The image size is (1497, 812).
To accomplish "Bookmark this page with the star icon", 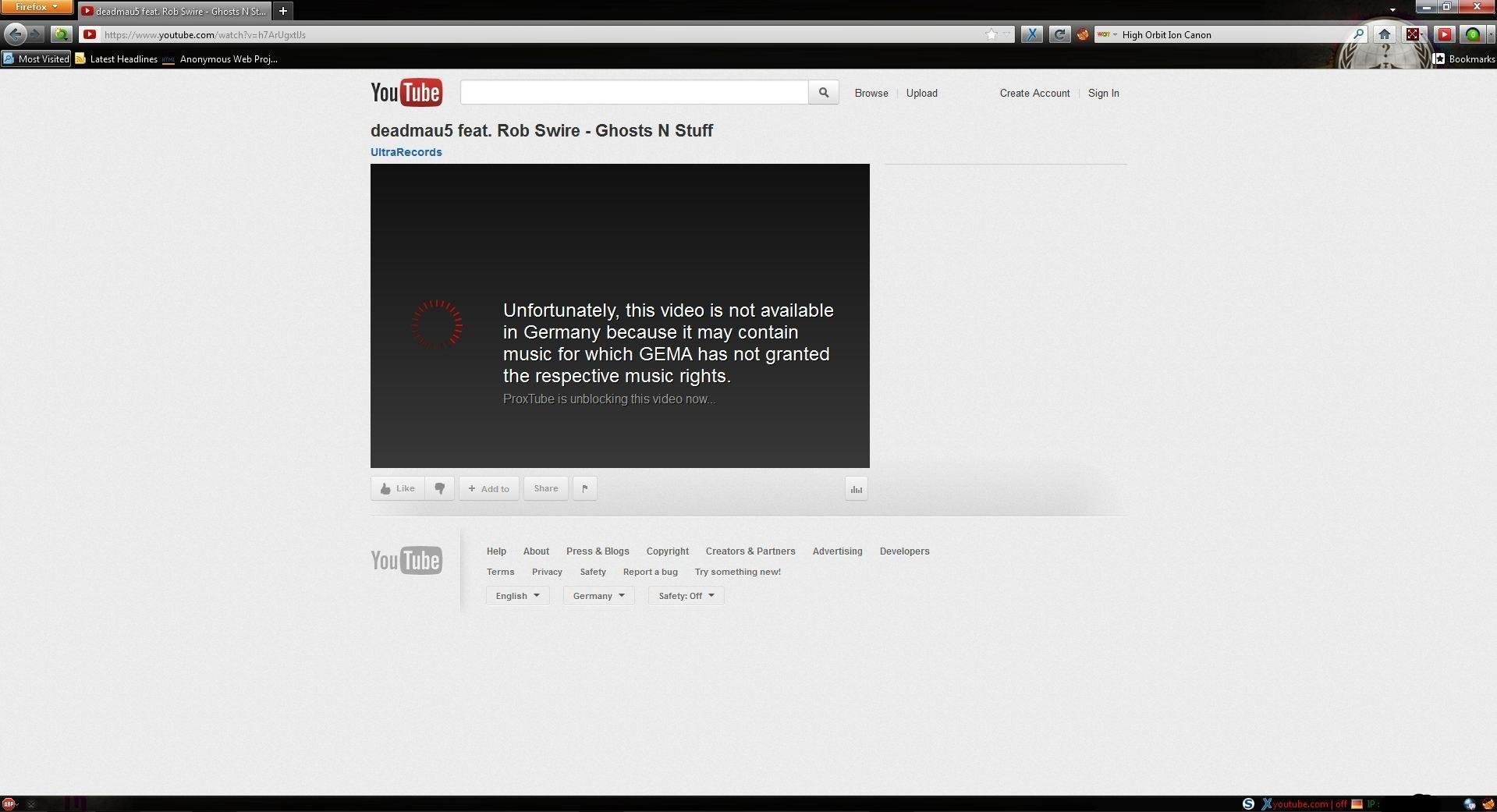I will coord(991,34).
